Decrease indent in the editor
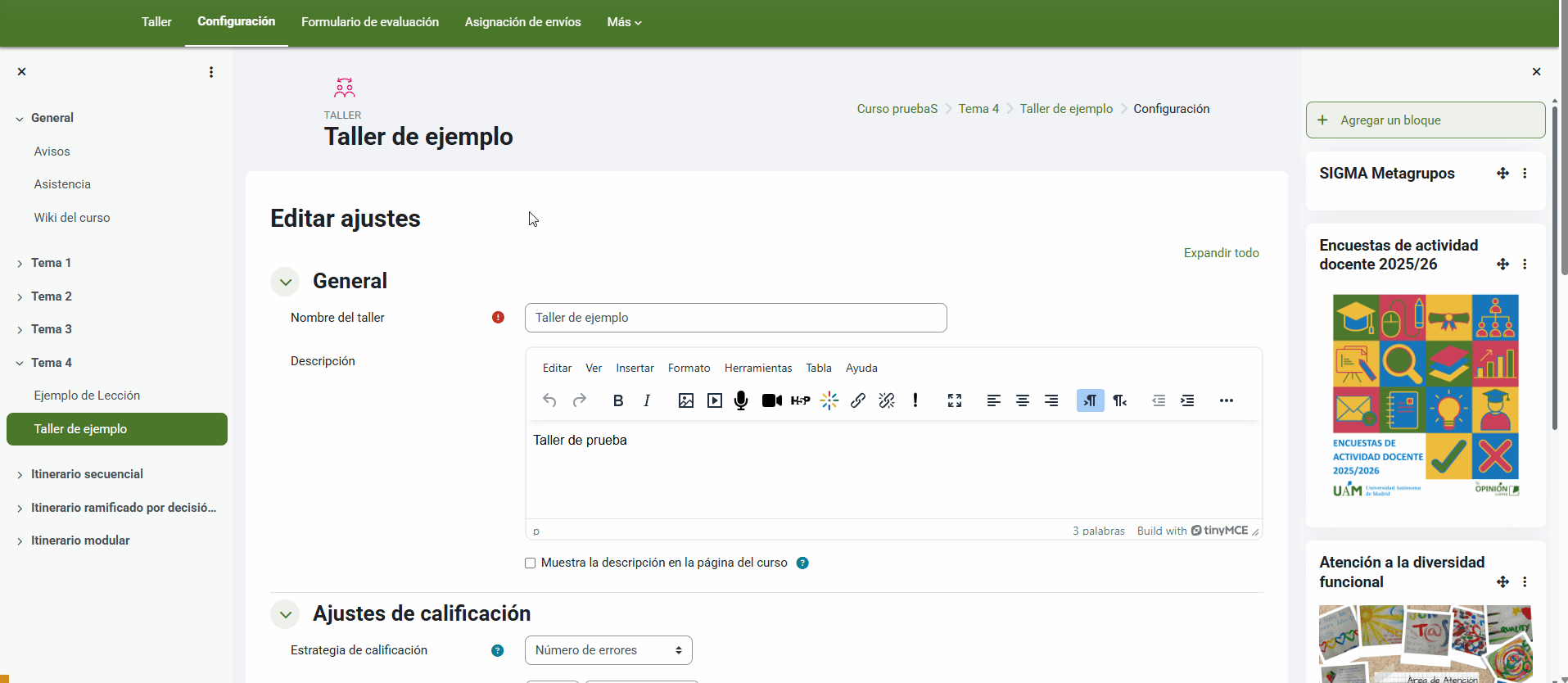 (x=1159, y=400)
